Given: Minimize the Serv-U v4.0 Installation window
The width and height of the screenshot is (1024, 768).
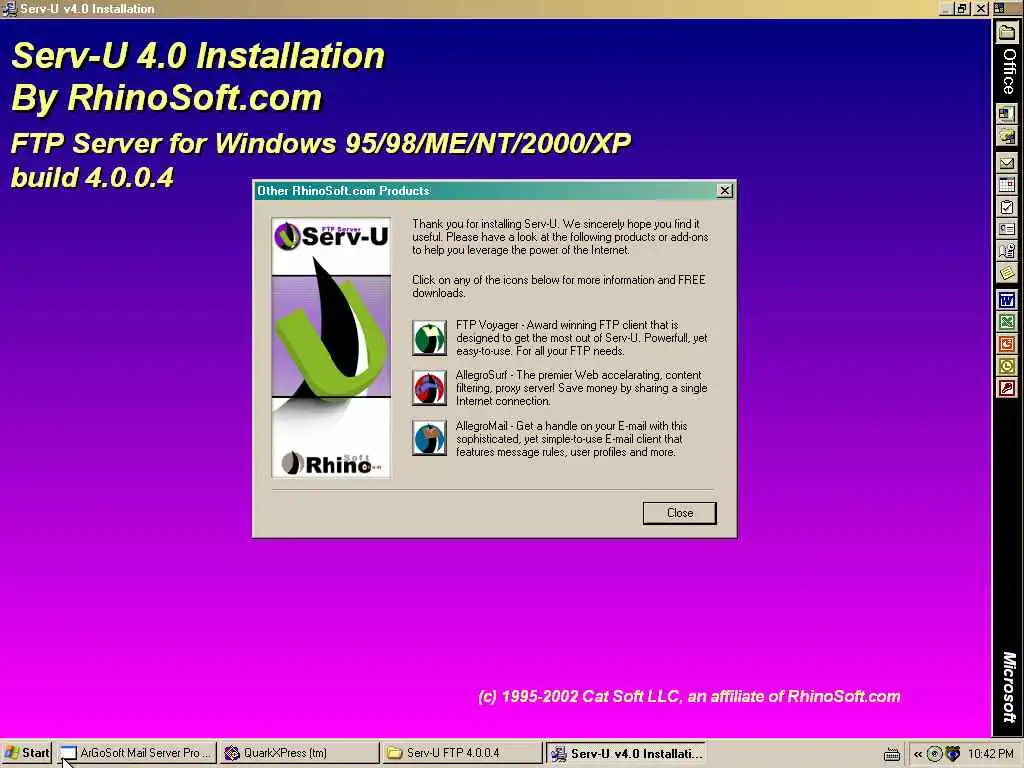Looking at the screenshot, I should click(x=946, y=8).
